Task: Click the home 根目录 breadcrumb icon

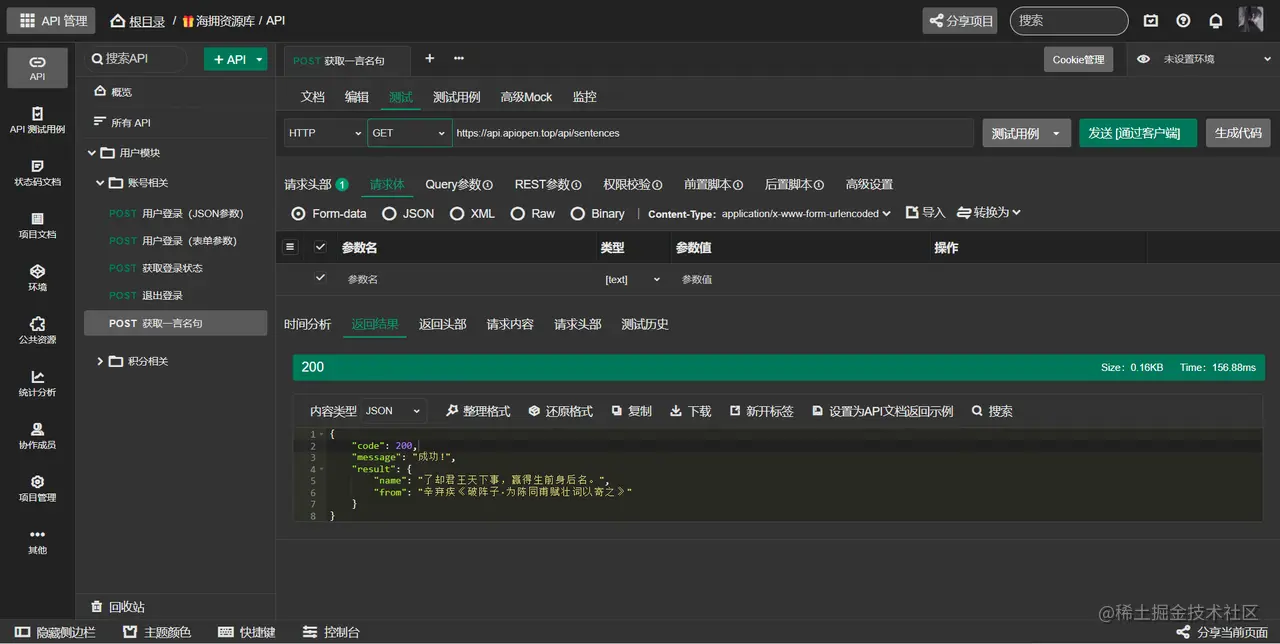Action: (x=118, y=20)
